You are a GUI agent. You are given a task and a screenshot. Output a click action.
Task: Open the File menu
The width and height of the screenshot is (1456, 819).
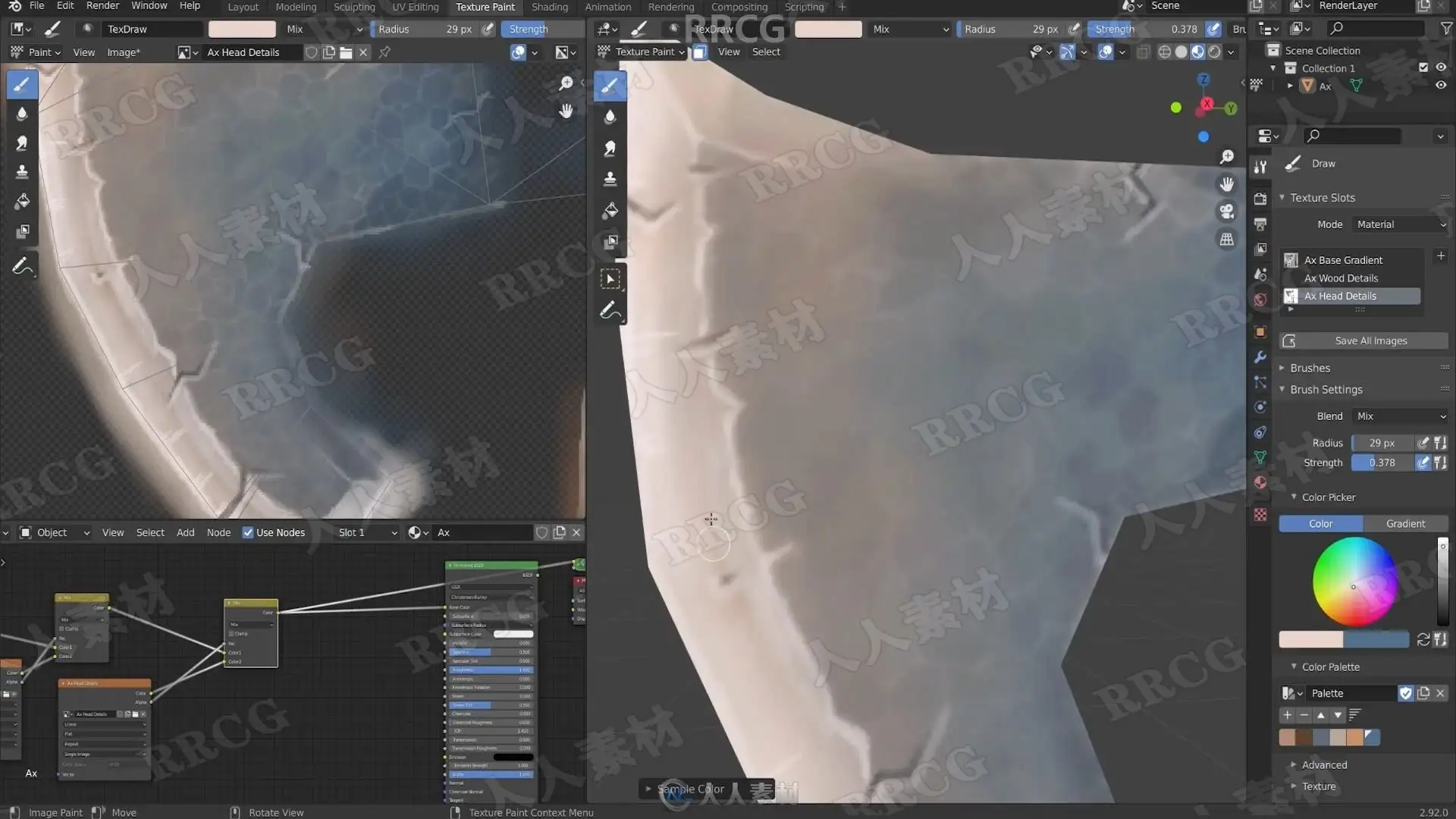[36, 6]
